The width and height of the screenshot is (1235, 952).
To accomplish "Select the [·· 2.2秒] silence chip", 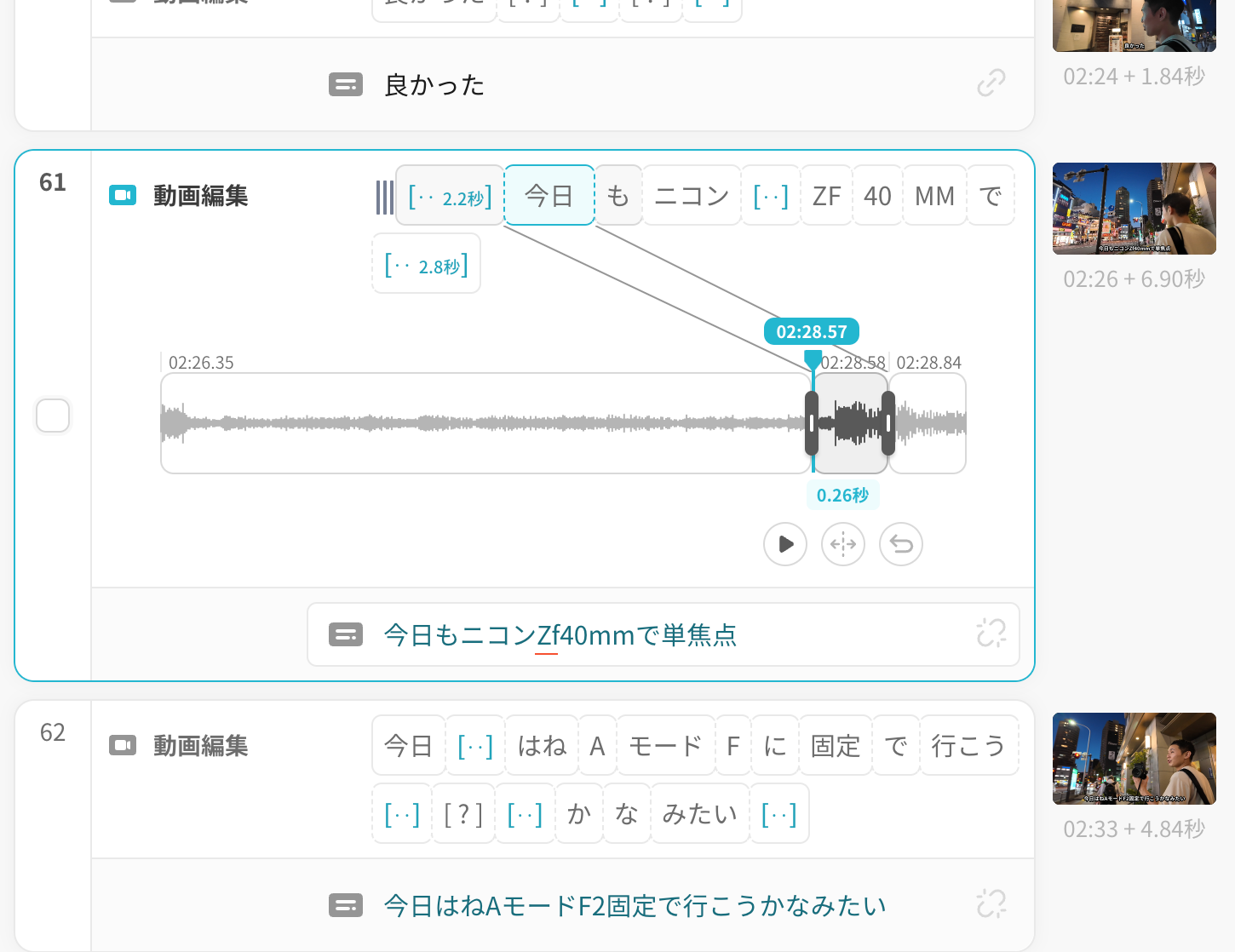I will (x=450, y=196).
